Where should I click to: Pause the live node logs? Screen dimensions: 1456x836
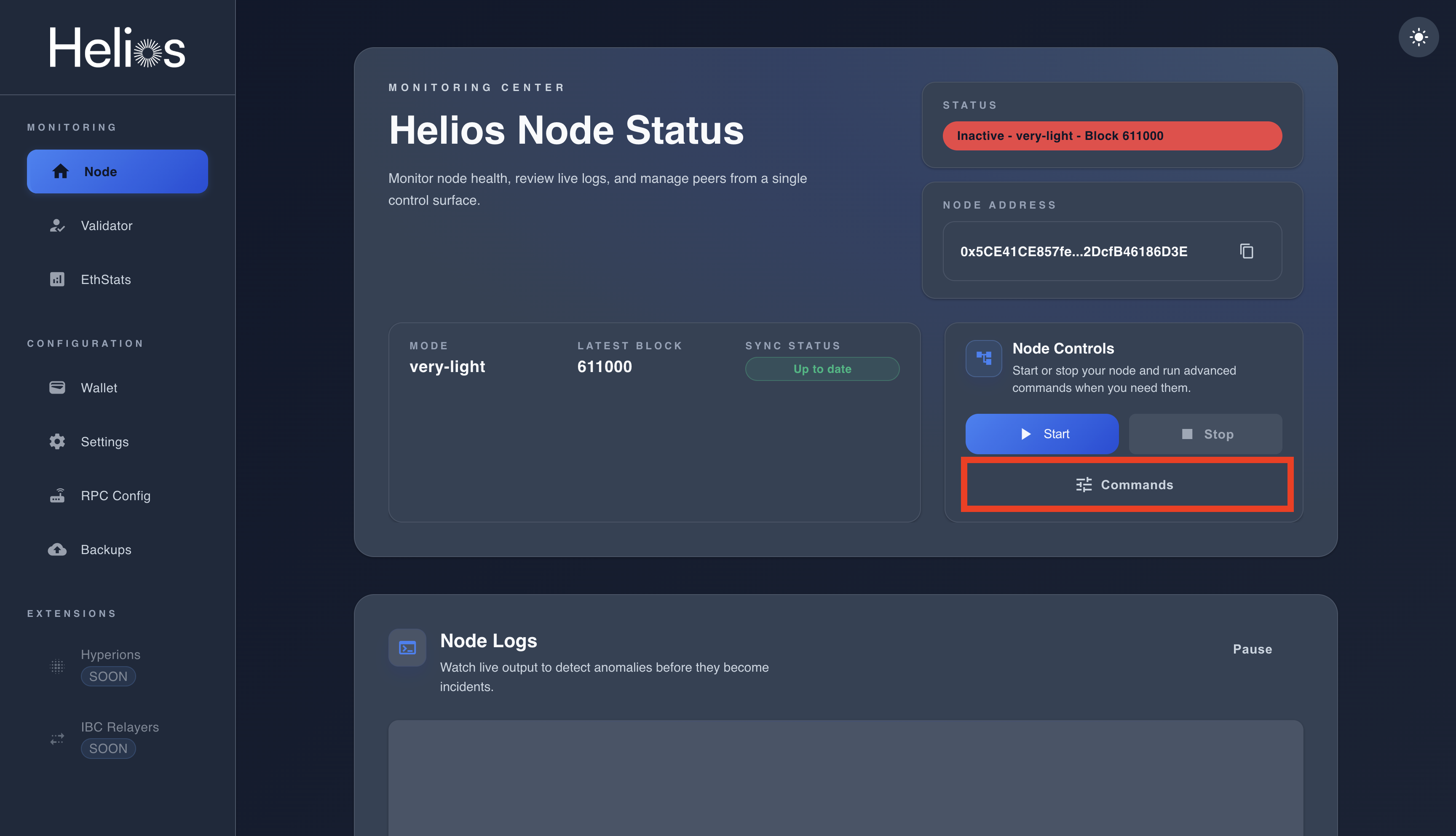[x=1252, y=649]
